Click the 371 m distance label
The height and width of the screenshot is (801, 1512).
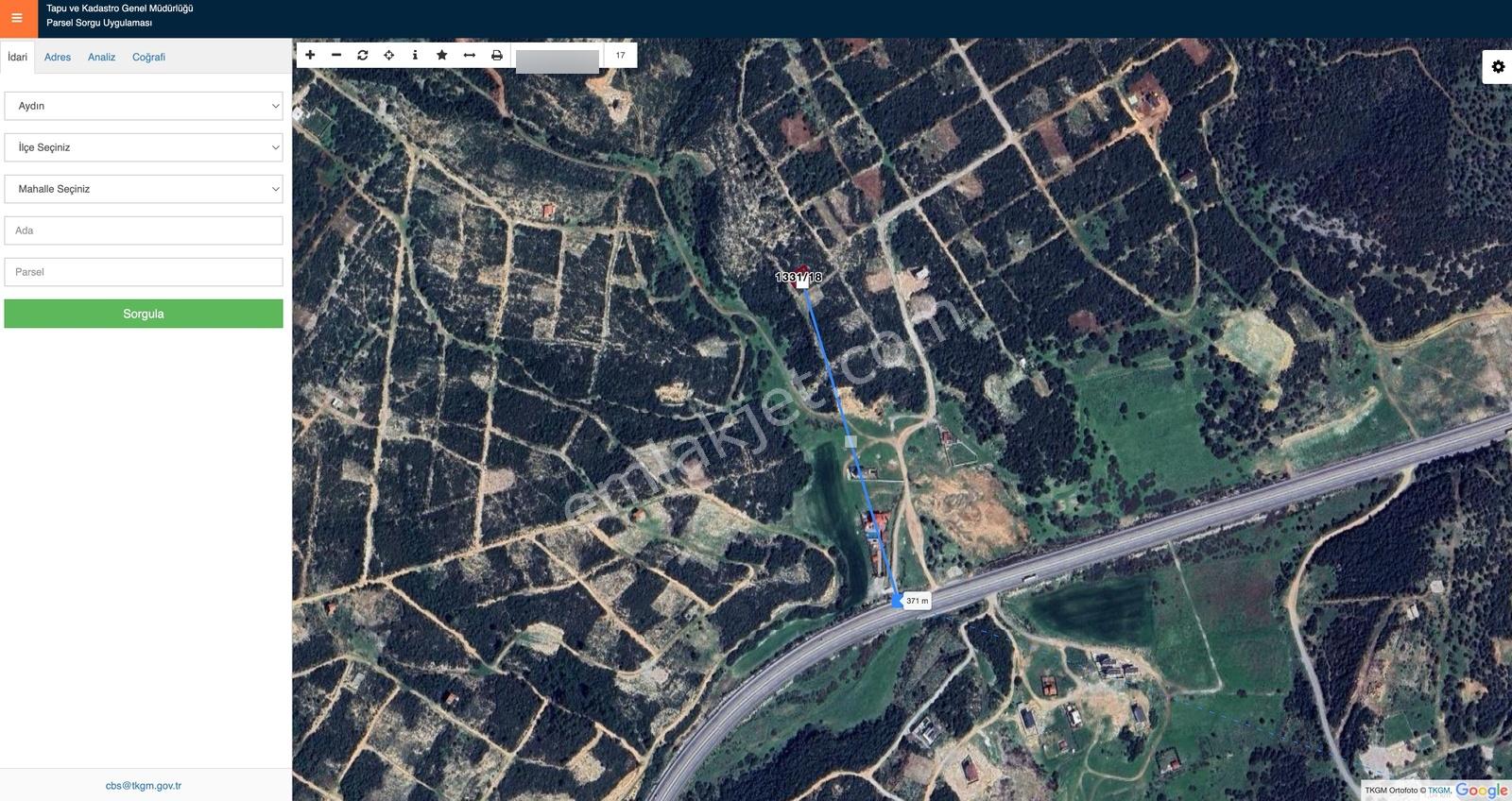click(917, 601)
